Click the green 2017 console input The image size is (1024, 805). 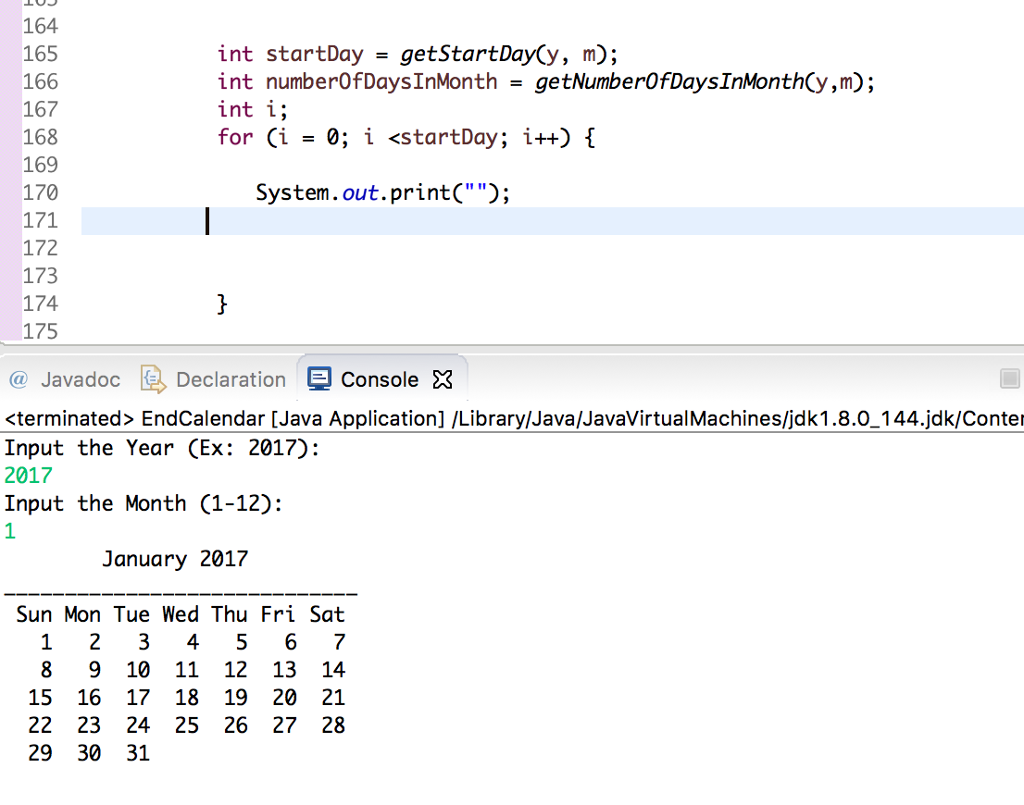28,476
